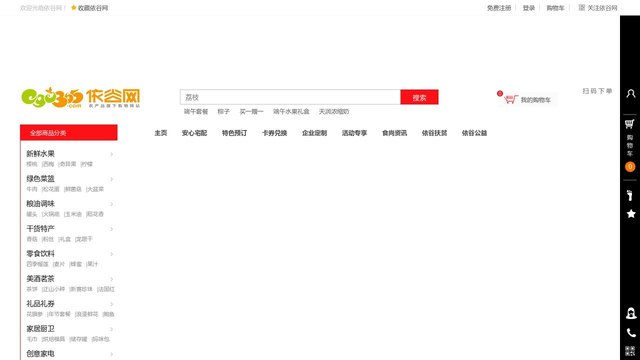The width and height of the screenshot is (640, 360).
Task: Open the 安心宅配 nav item
Action: (194, 133)
